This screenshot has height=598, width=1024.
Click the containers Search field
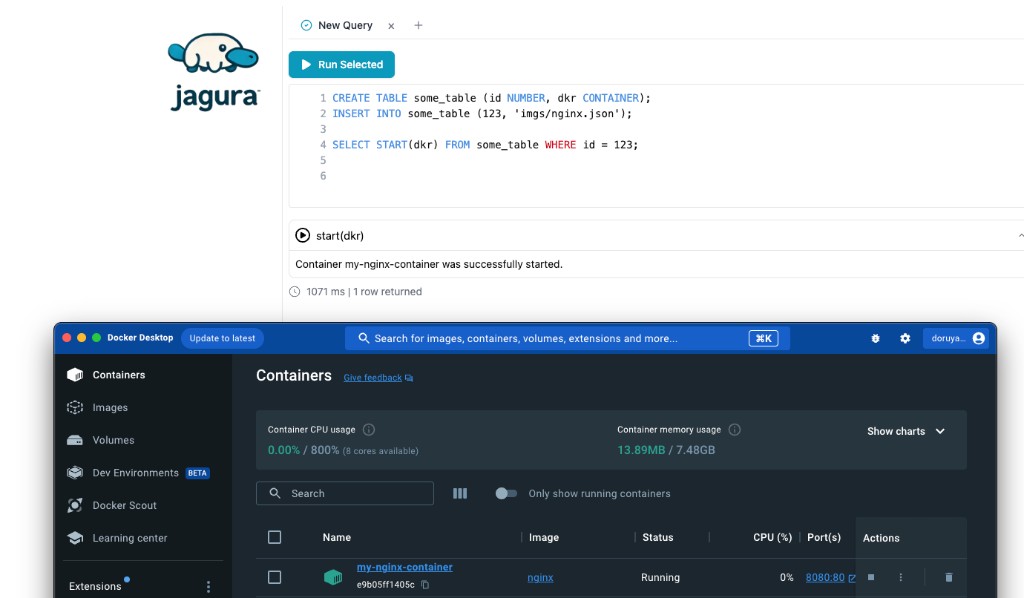[345, 494]
